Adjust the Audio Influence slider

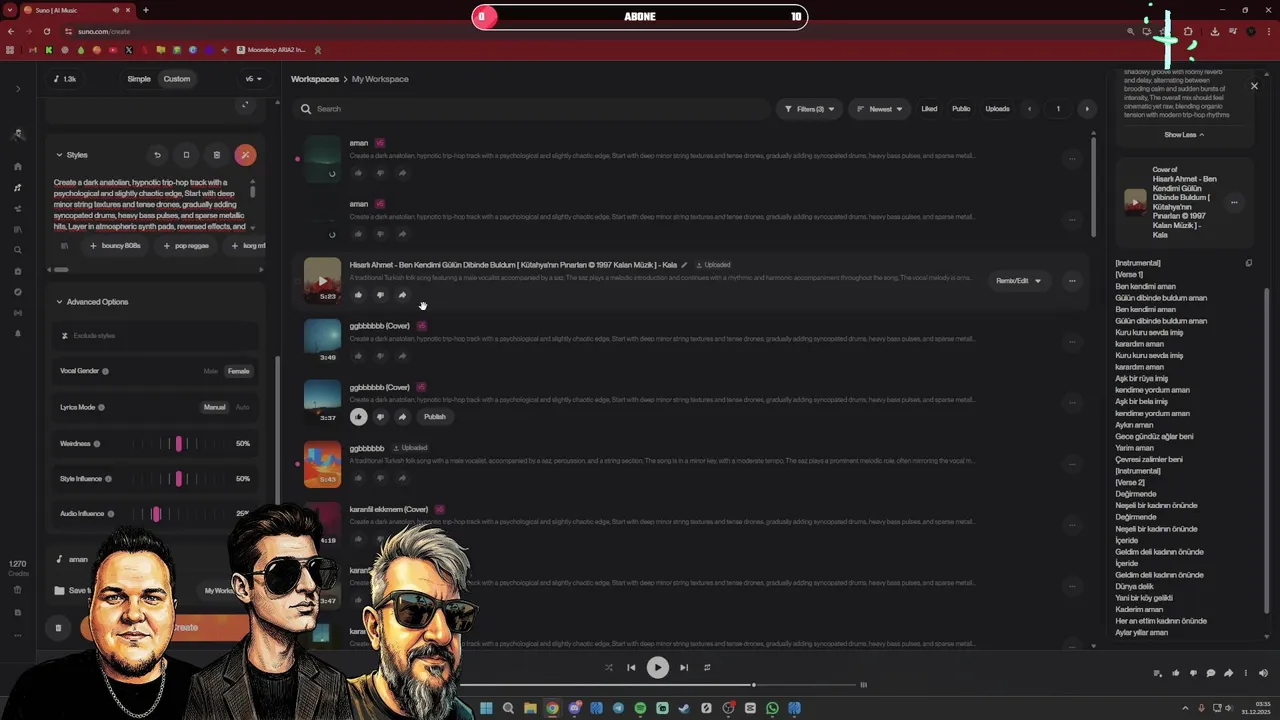156,514
